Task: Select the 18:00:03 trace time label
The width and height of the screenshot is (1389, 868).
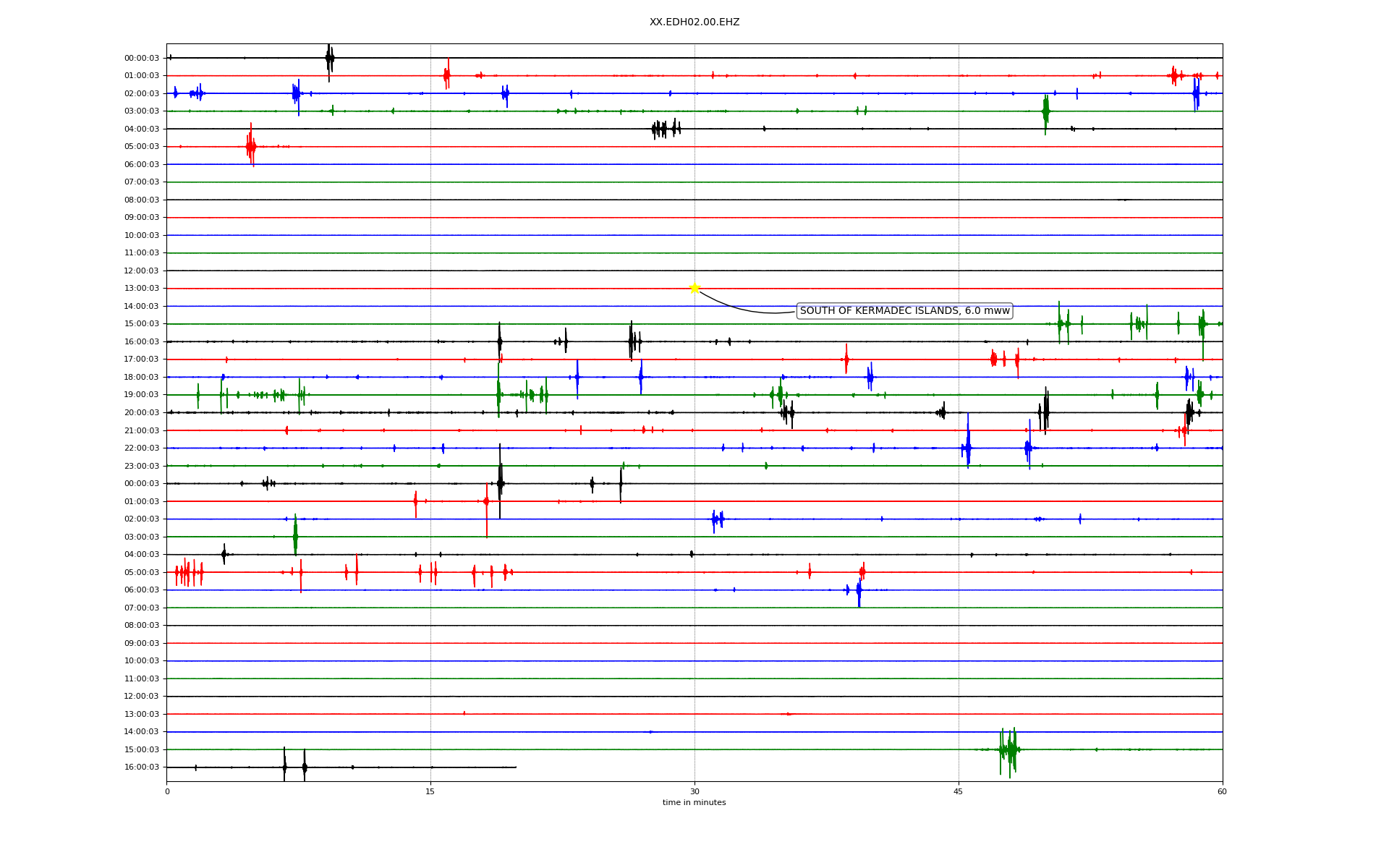Action: 142,377
